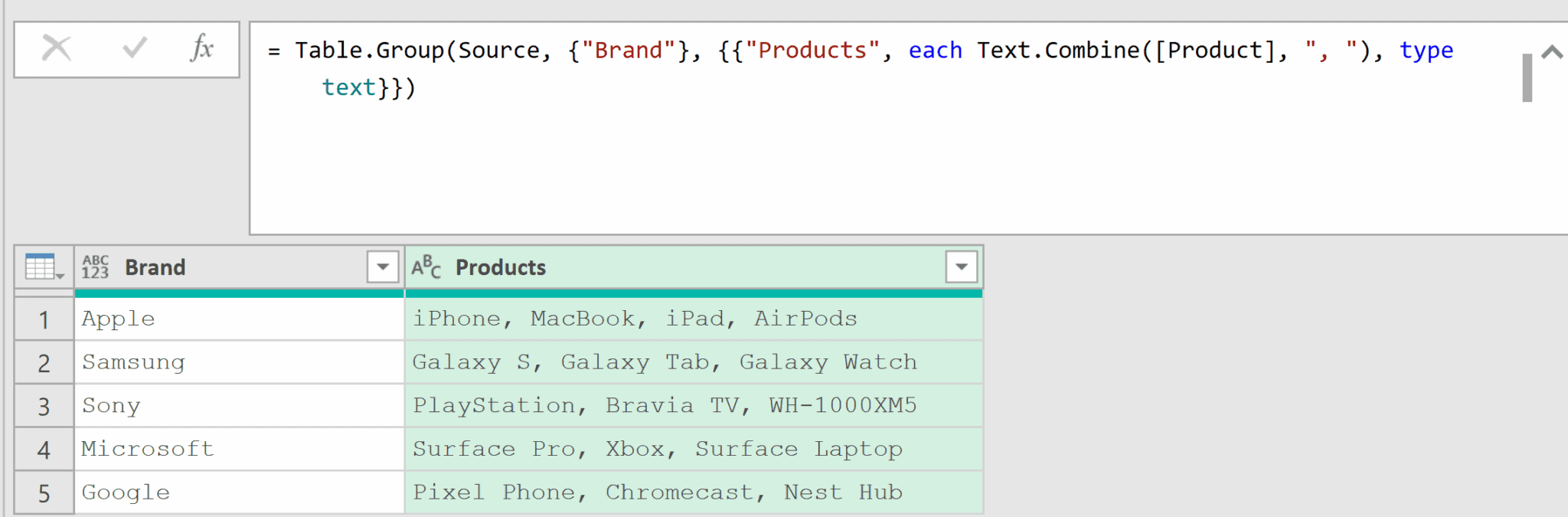1568x517 pixels.
Task: Select the Products column header
Action: (x=694, y=267)
